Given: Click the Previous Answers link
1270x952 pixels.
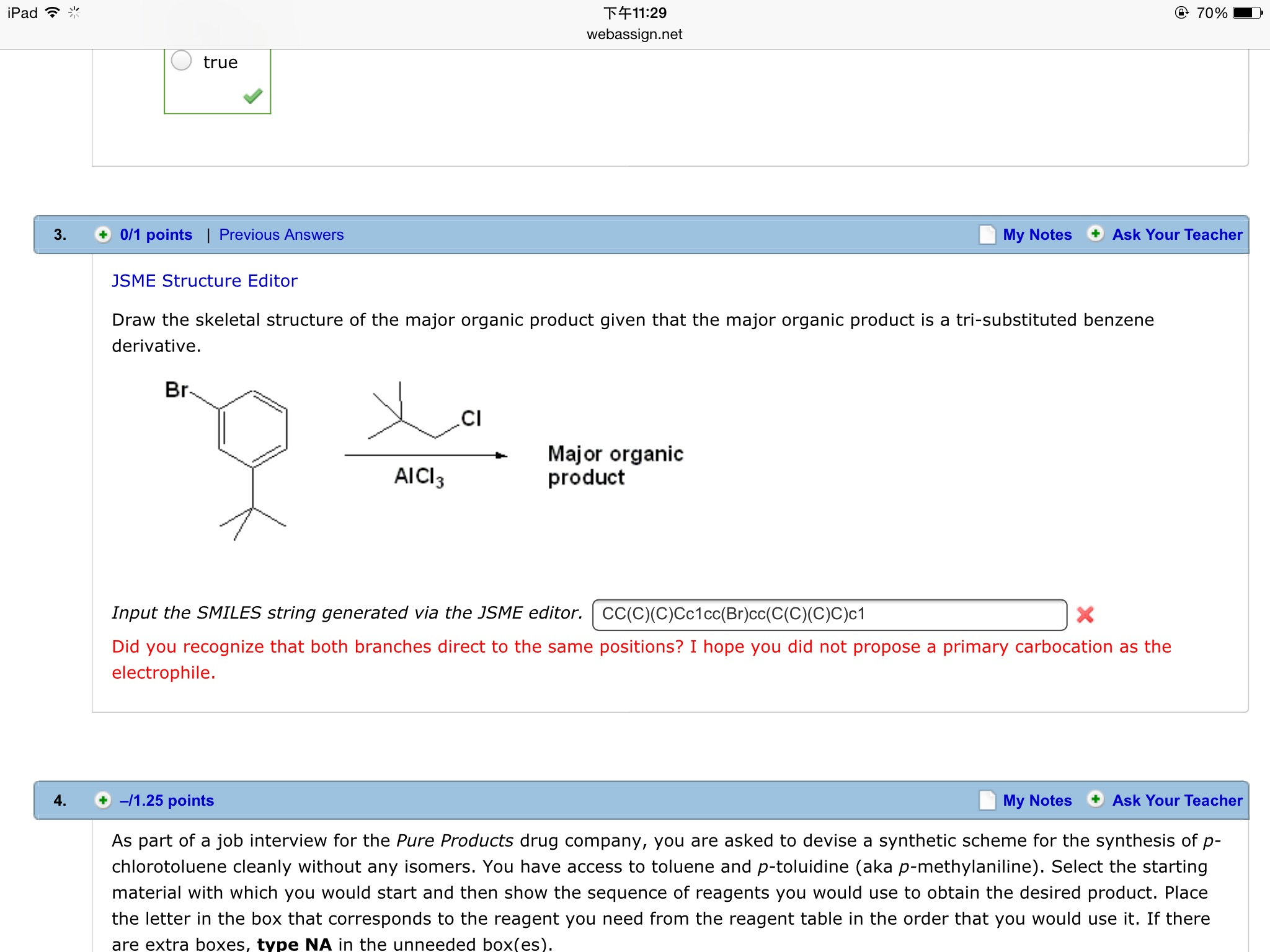Looking at the screenshot, I should coord(281,235).
